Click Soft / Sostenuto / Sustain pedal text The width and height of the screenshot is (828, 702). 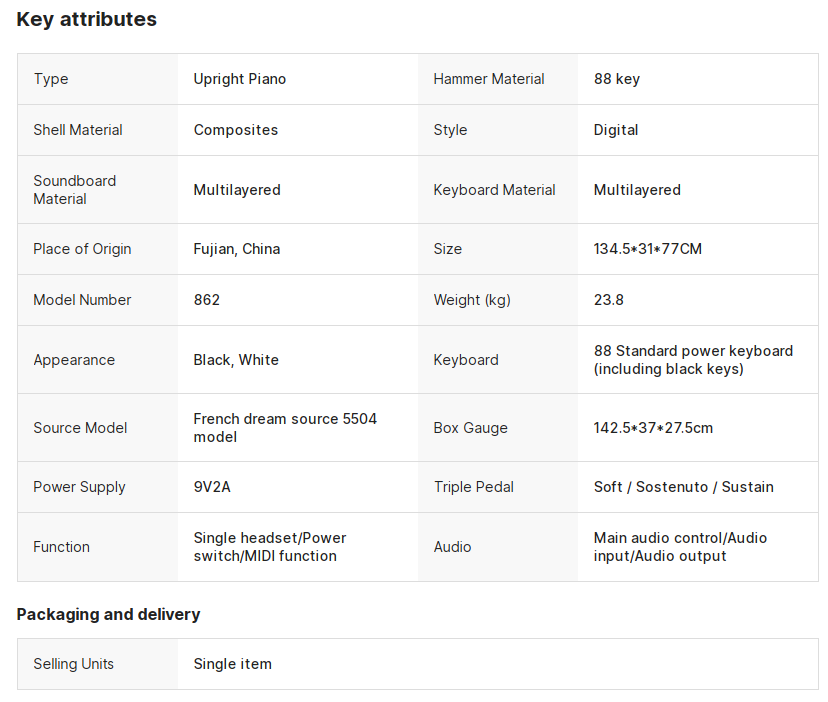click(683, 487)
